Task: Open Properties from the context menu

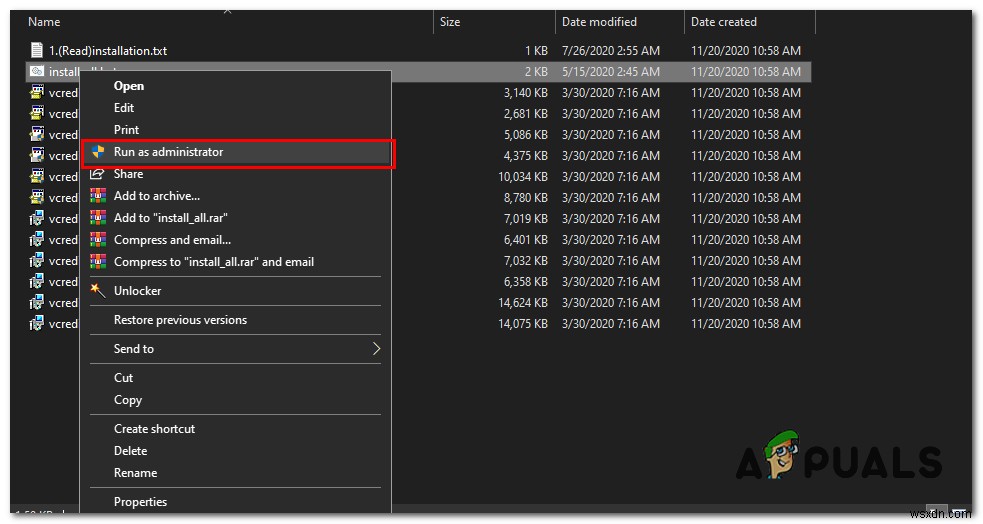Action: [x=140, y=502]
